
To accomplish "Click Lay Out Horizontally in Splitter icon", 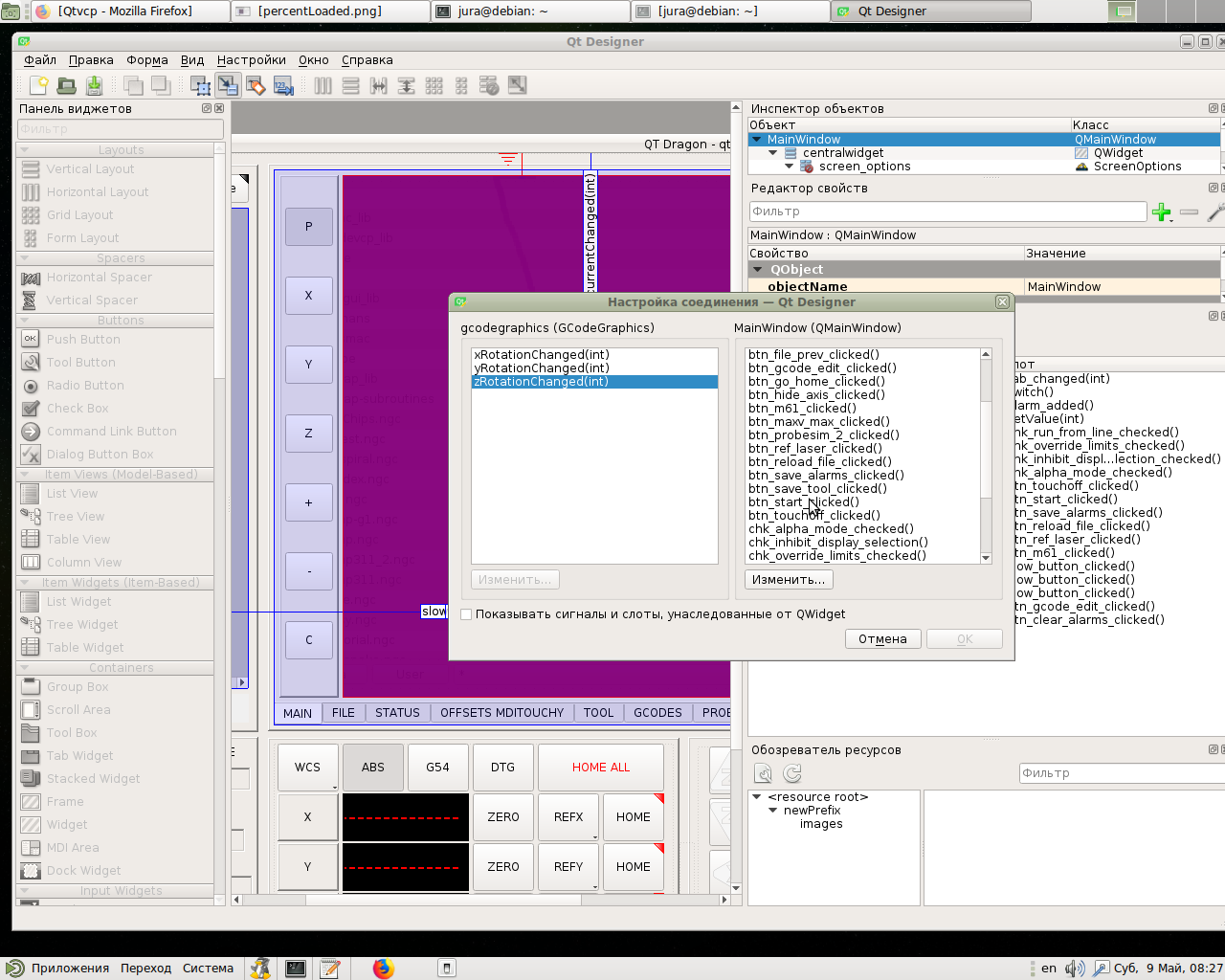I will 379,85.
